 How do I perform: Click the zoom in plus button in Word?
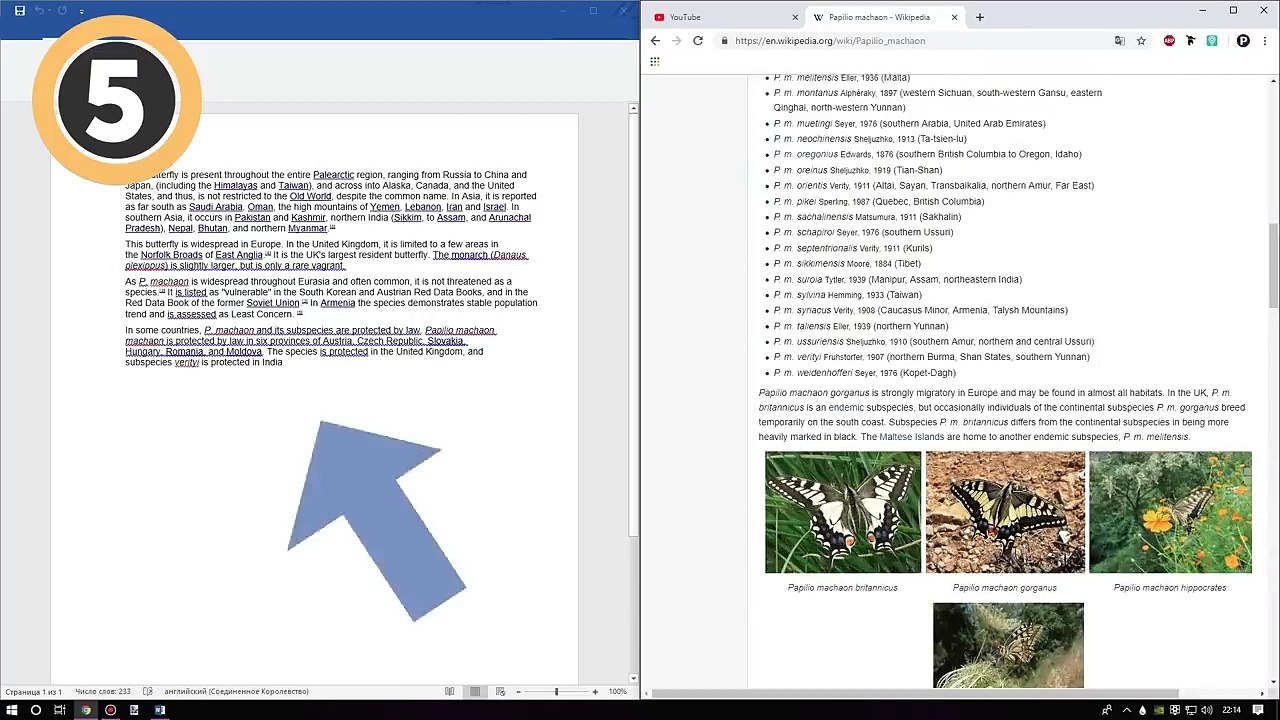[595, 692]
